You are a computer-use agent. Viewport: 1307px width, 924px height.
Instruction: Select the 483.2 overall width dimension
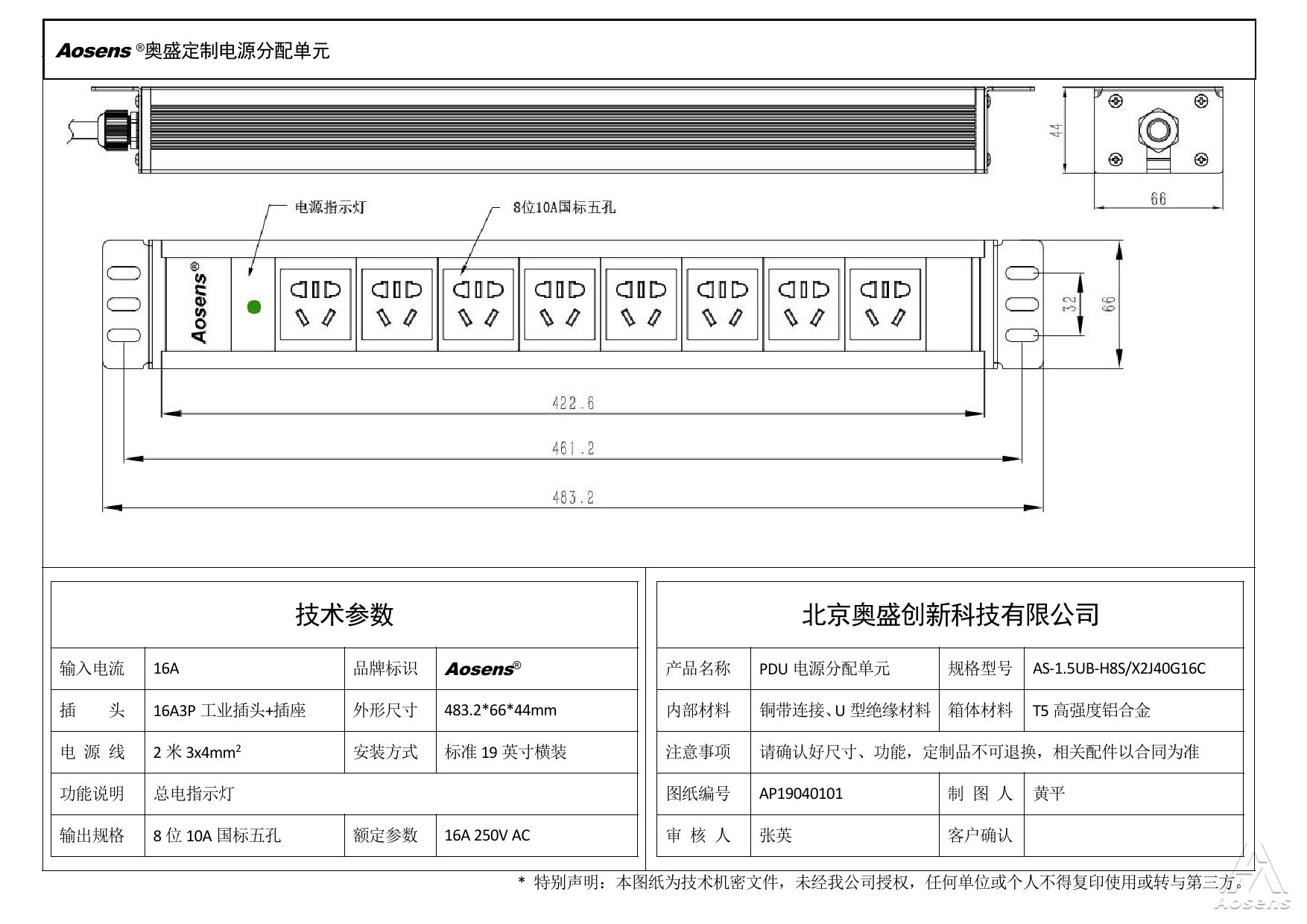point(573,497)
